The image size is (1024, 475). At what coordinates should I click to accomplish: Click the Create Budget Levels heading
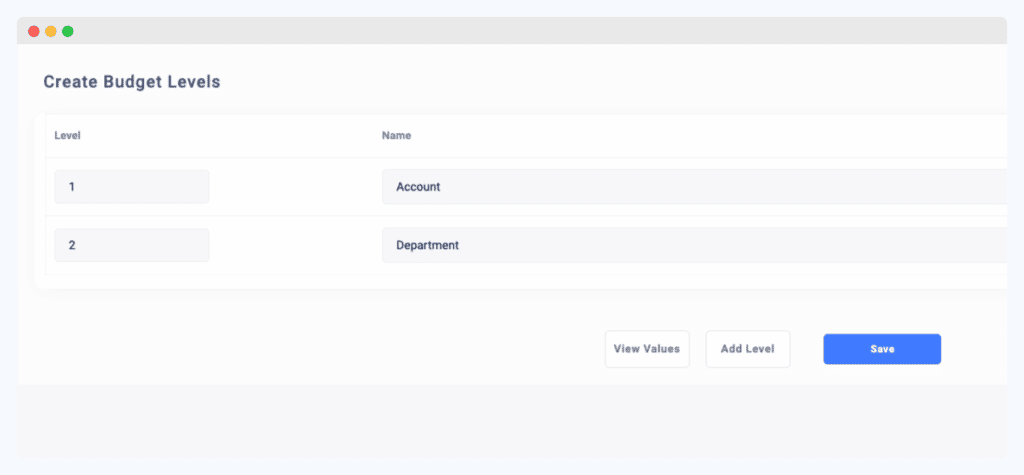[x=131, y=82]
